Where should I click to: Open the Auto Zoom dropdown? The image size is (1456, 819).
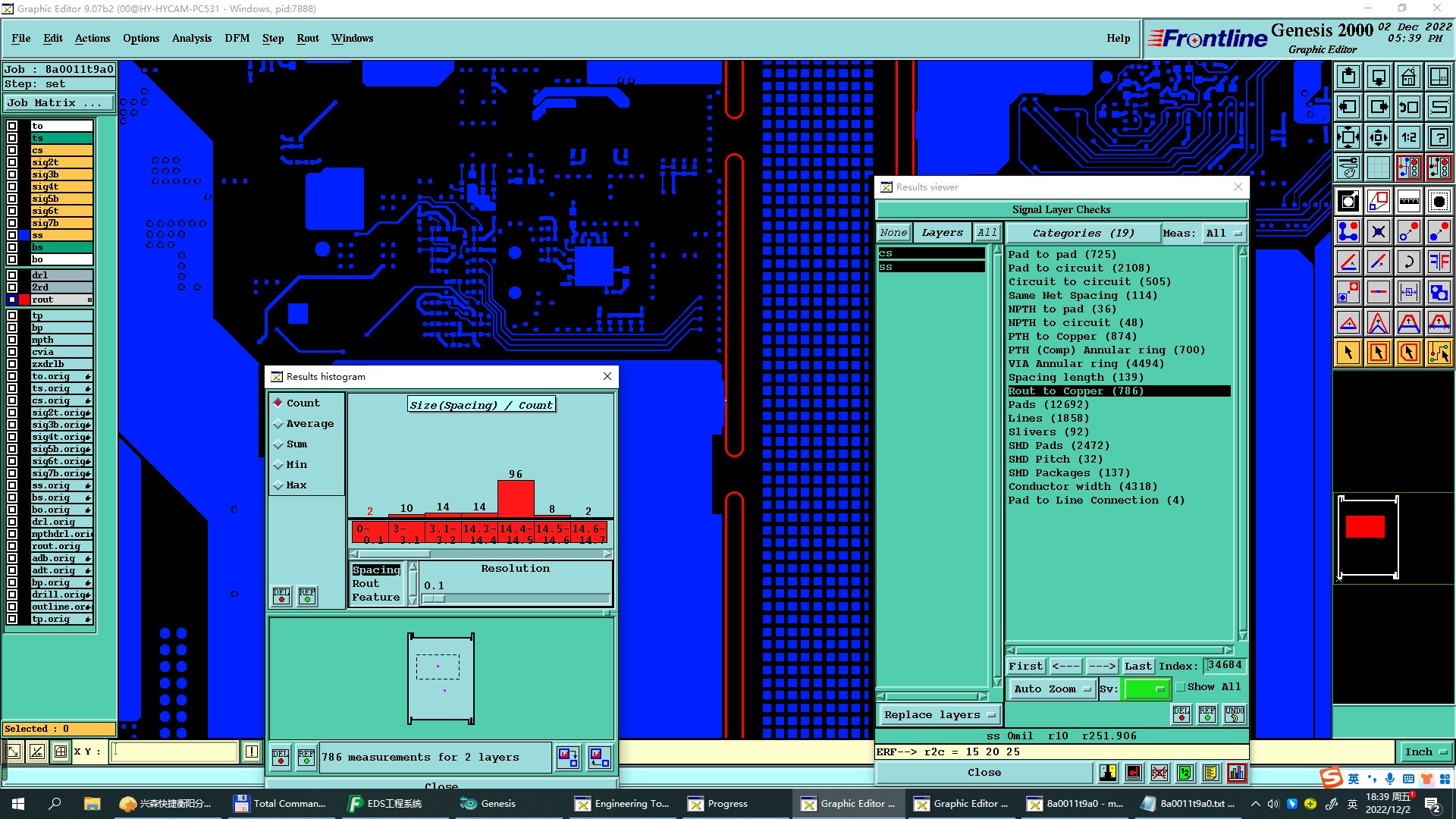[x=1053, y=689]
